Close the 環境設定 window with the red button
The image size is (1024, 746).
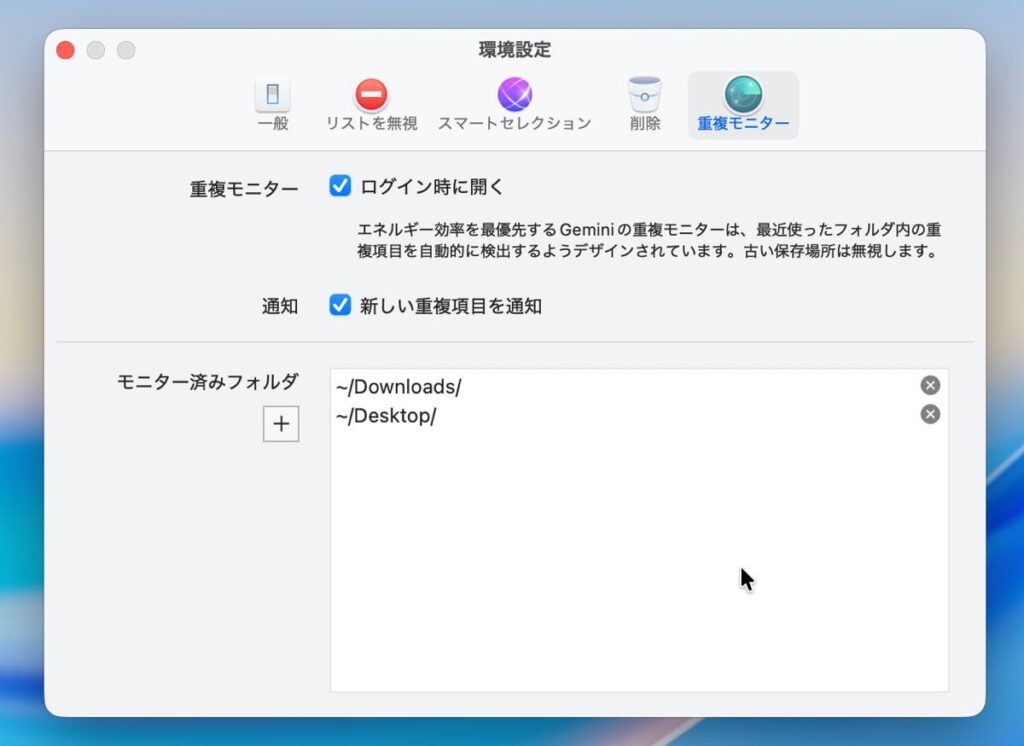click(65, 50)
